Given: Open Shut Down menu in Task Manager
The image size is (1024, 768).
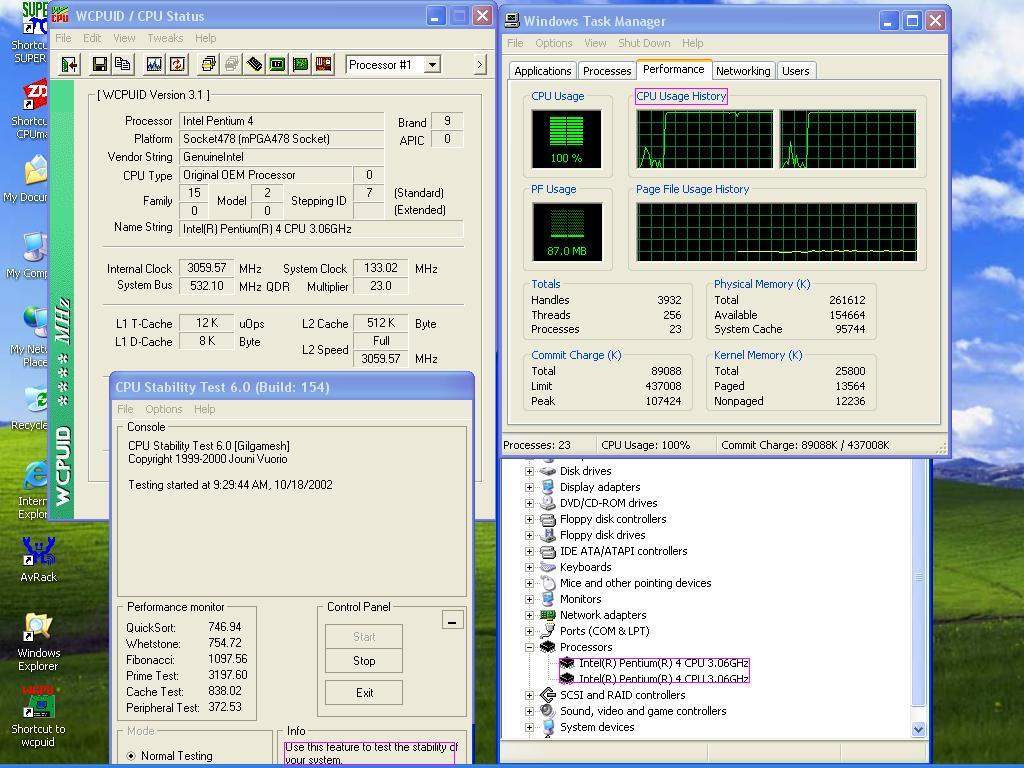Looking at the screenshot, I should [644, 43].
